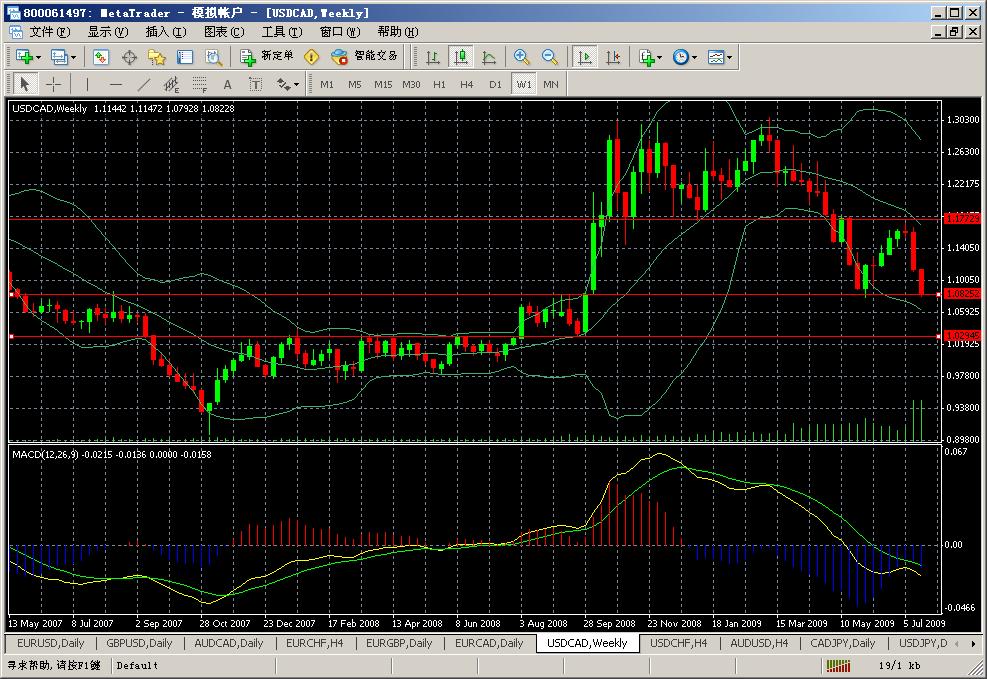Screen dimensions: 987x679
Task: Zoom in on the chart
Action: (x=521, y=57)
